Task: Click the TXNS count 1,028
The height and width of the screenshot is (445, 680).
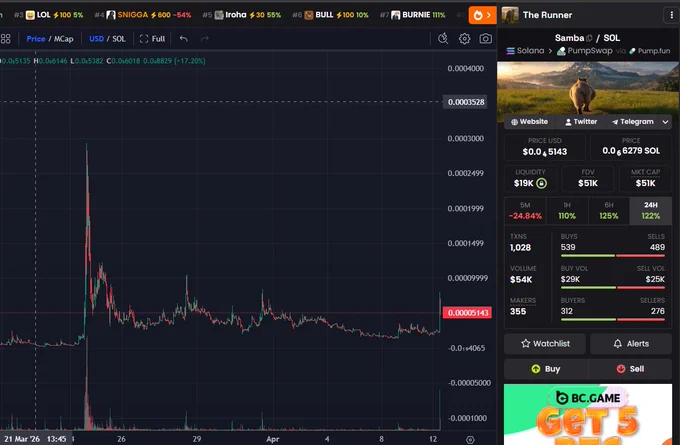Action: click(520, 248)
